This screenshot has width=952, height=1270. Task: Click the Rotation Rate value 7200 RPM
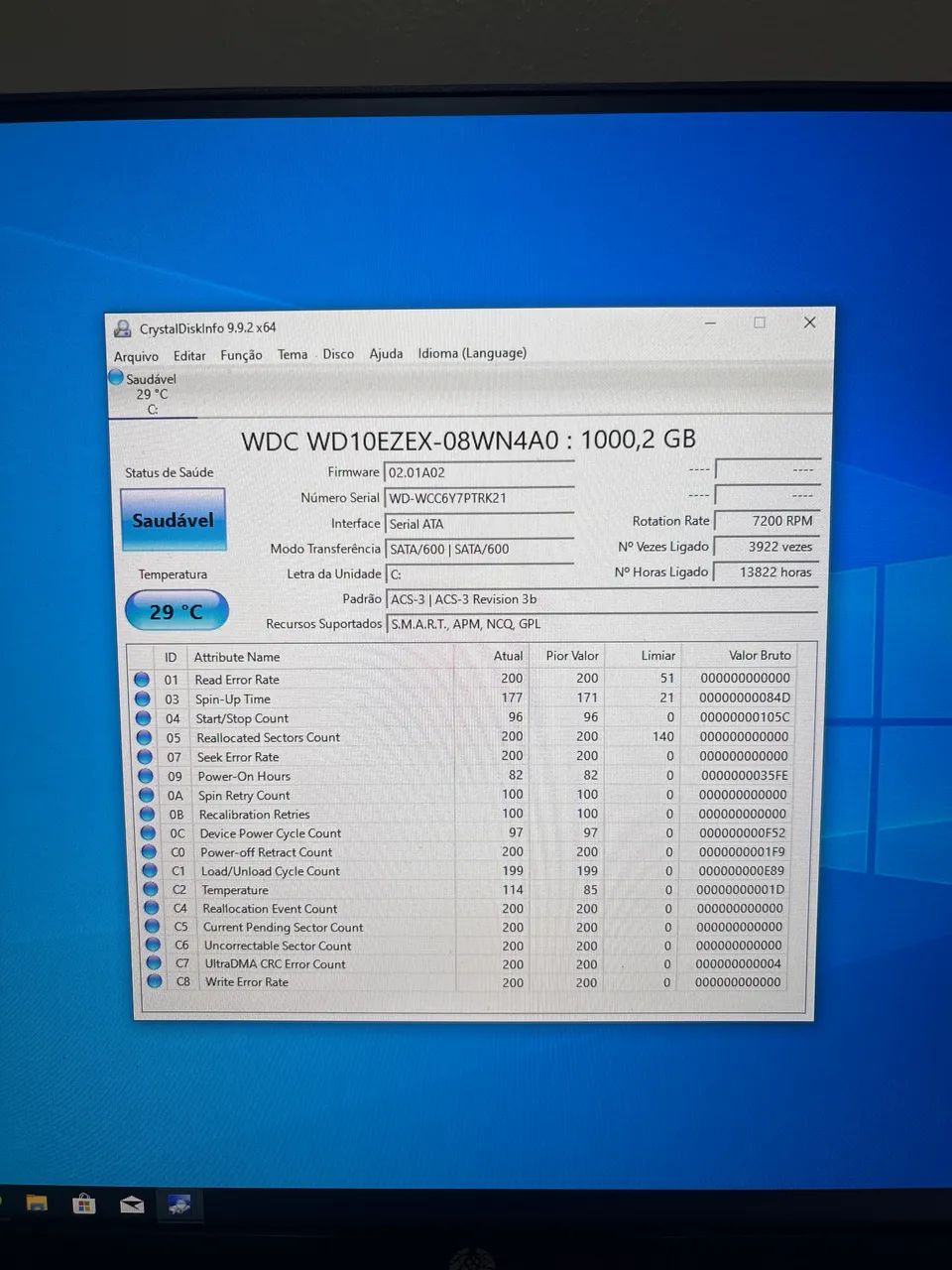(x=767, y=521)
